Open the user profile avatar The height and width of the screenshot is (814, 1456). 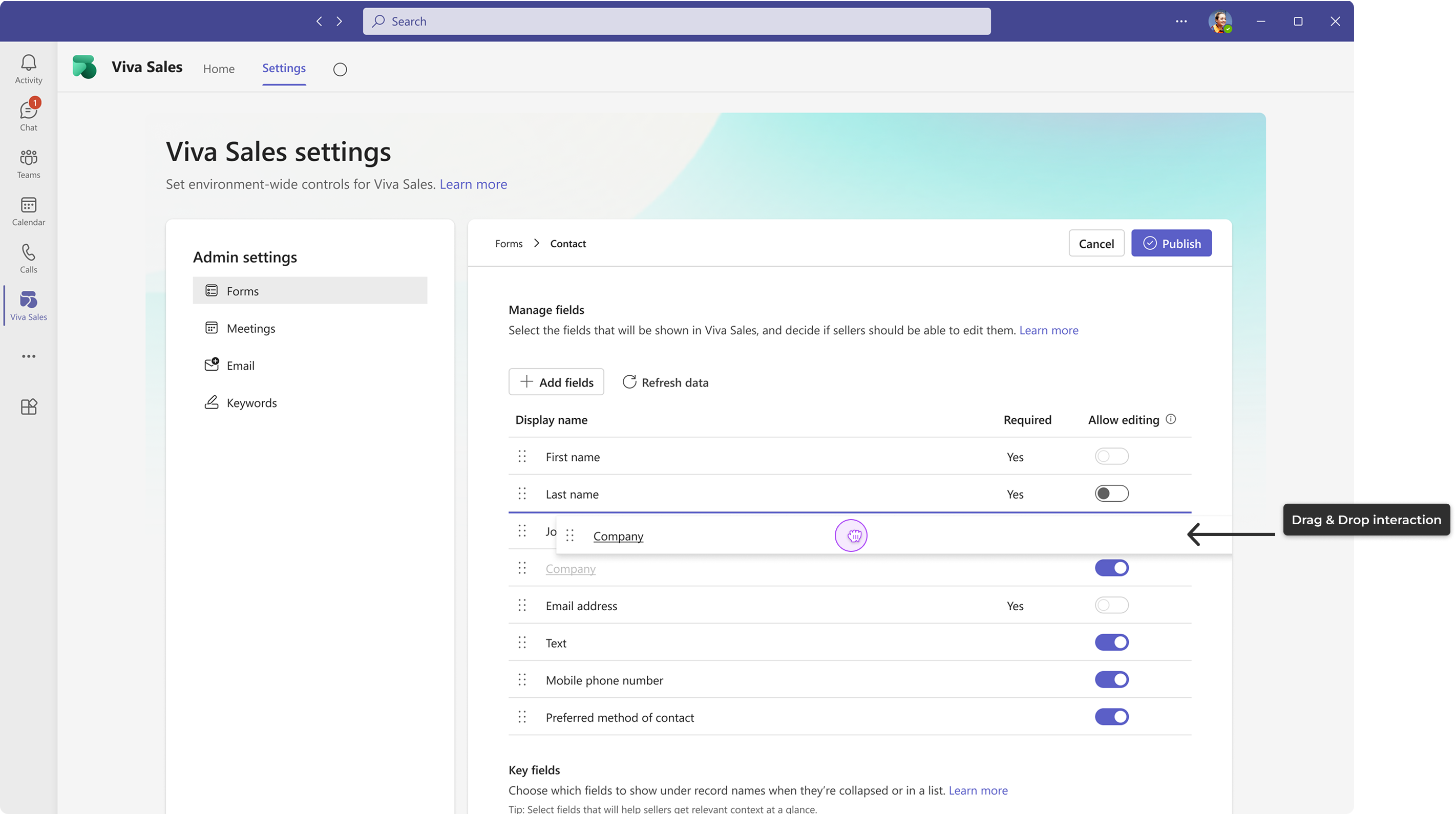[x=1220, y=22]
